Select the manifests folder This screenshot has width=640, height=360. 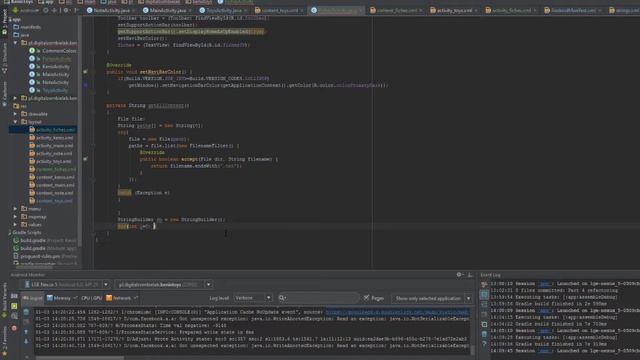30,27
